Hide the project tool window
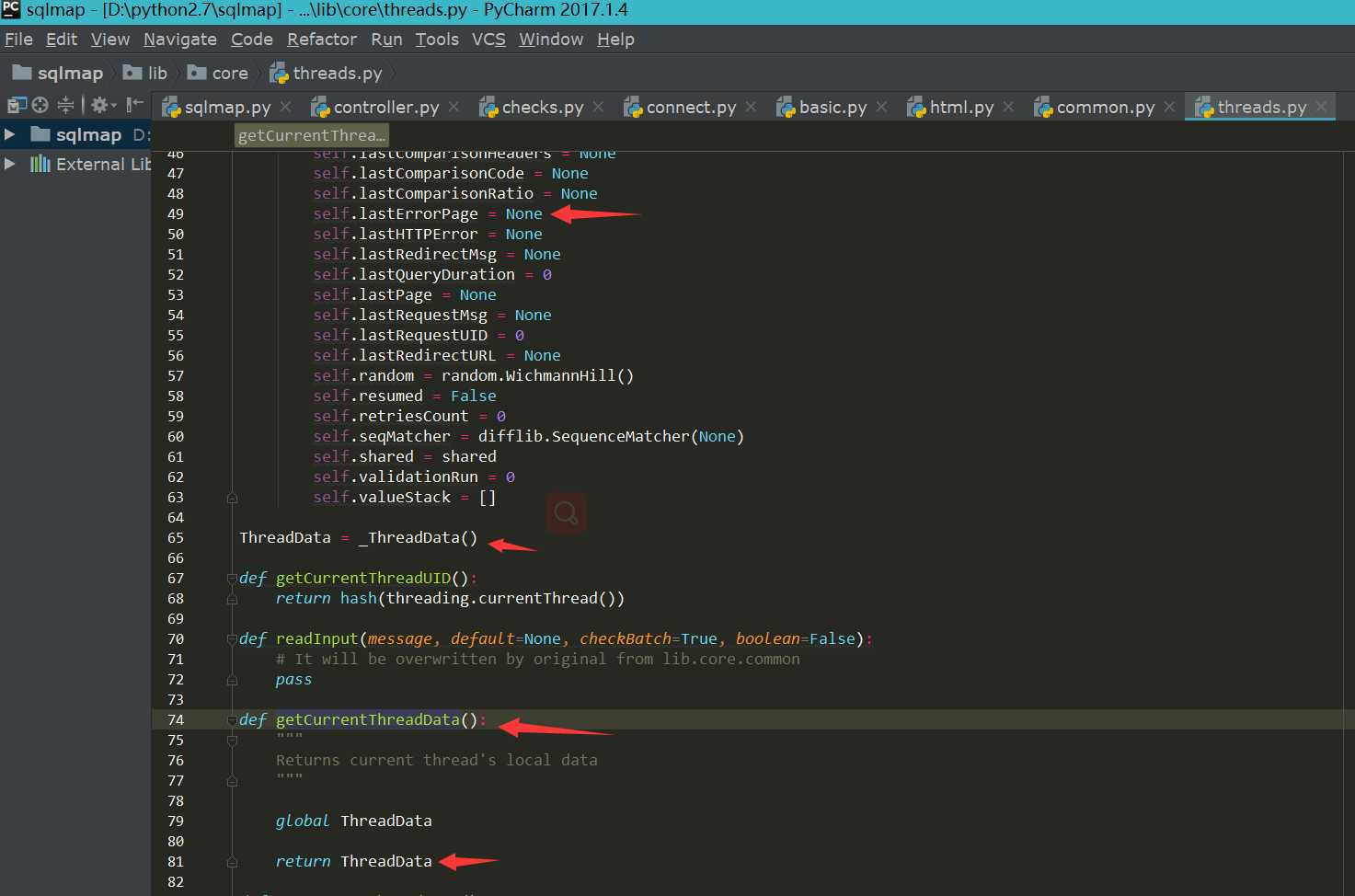 pyautogui.click(x=135, y=105)
